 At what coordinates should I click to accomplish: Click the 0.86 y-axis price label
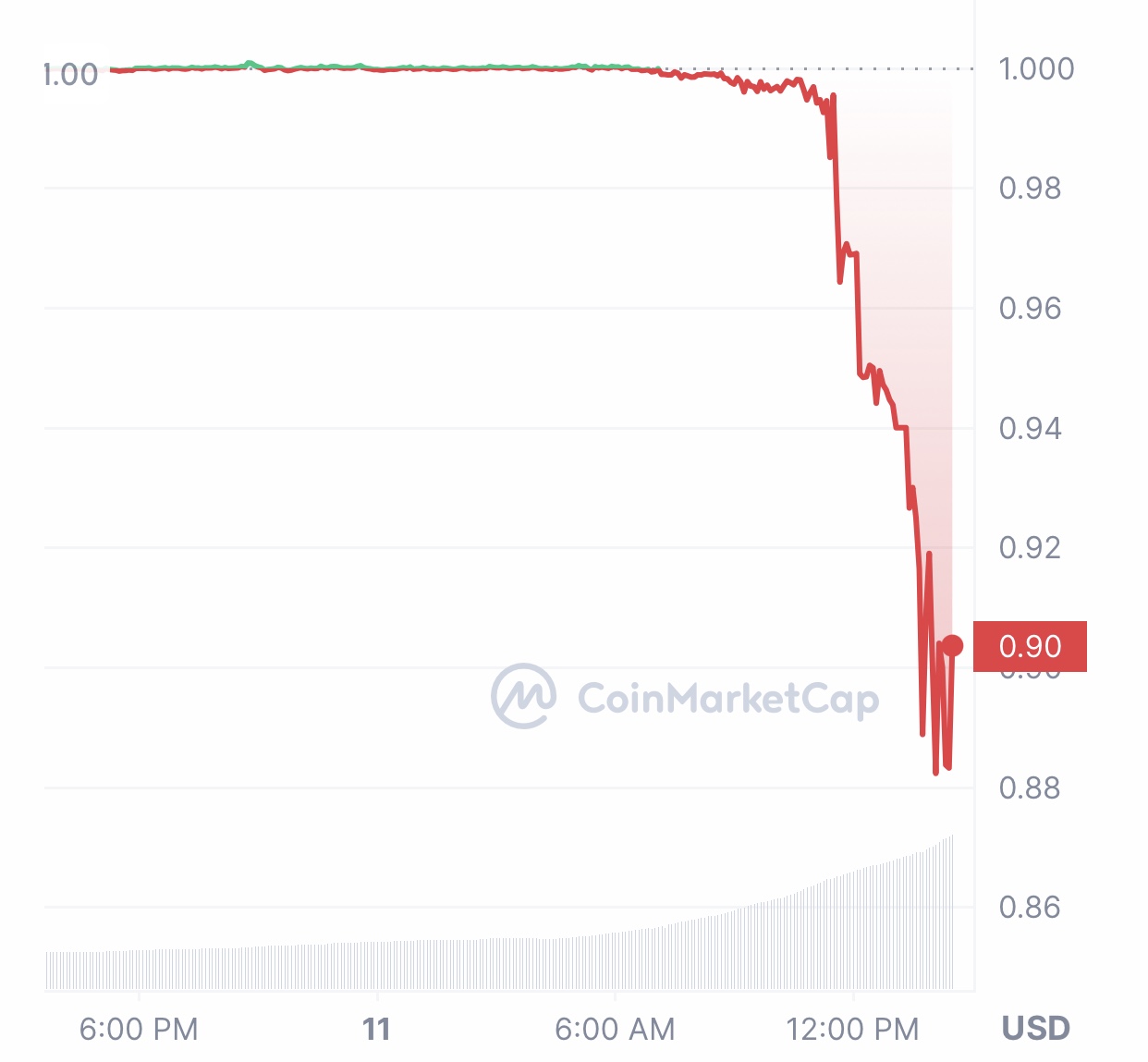(x=1030, y=907)
